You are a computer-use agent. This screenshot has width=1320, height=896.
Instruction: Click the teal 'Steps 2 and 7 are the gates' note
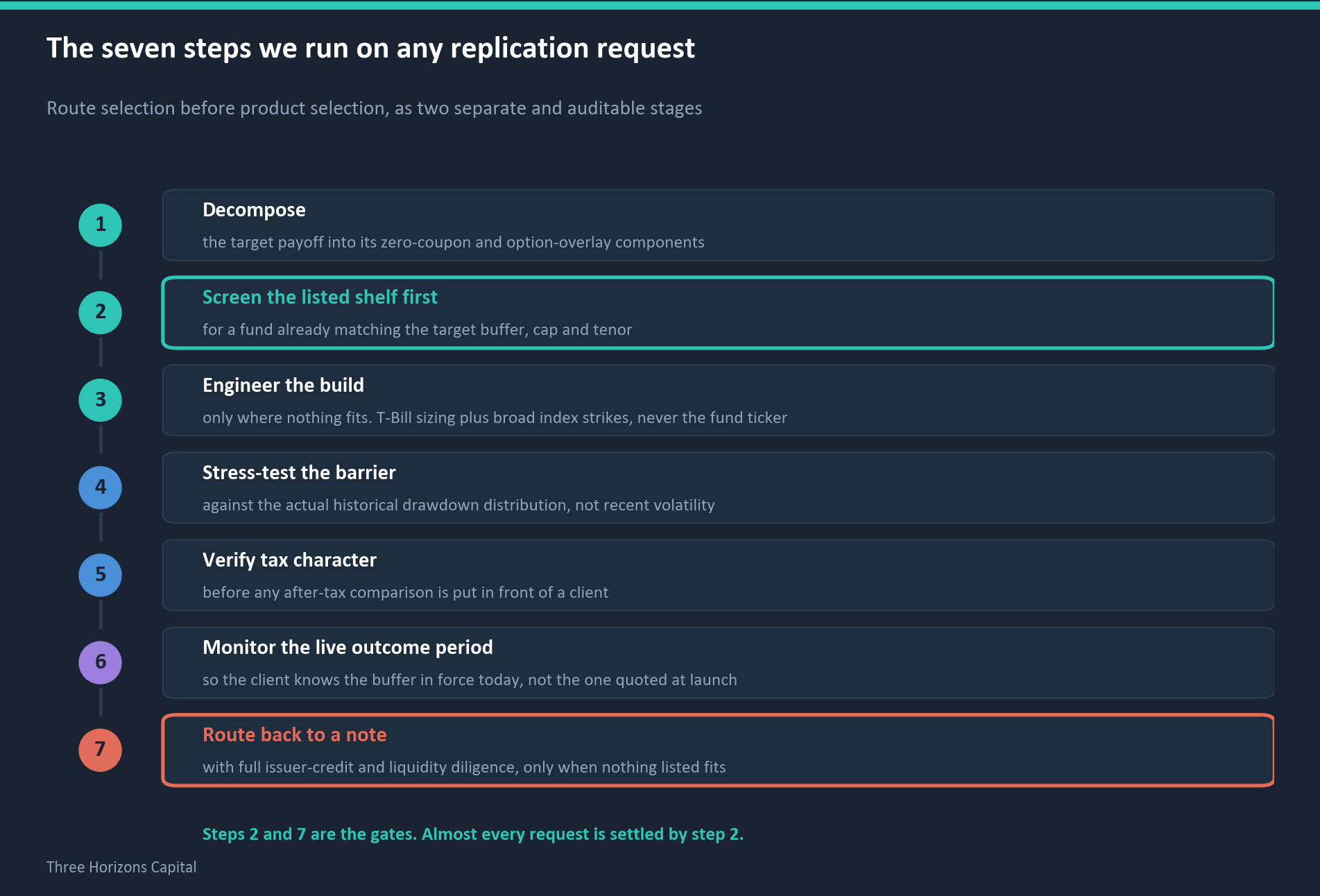click(x=472, y=834)
